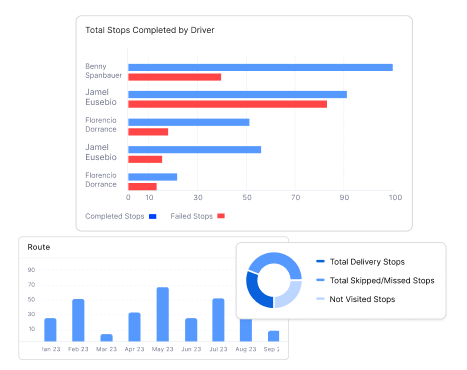Click 'Total Skipped/Missed Stops' legend label

pos(382,280)
